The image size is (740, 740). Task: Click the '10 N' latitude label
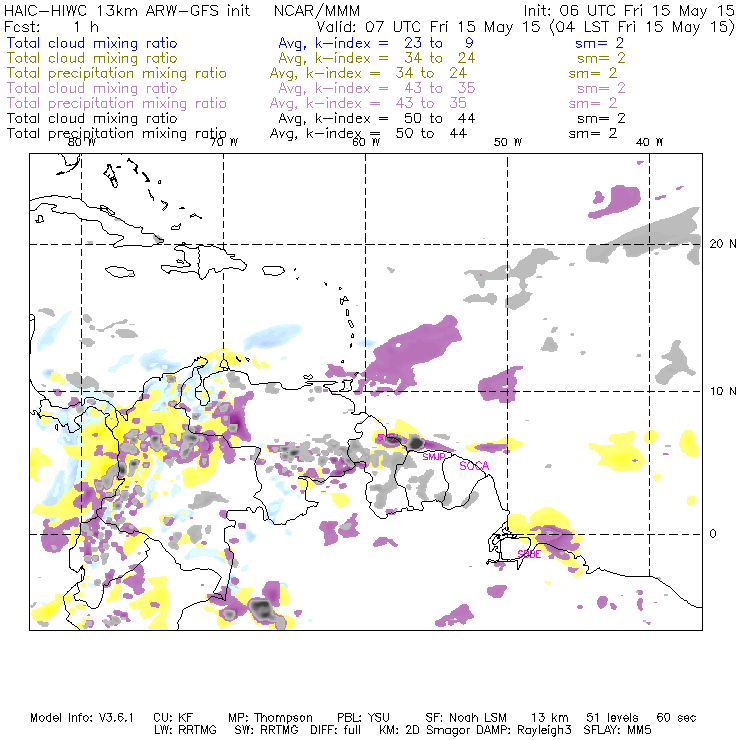click(723, 391)
